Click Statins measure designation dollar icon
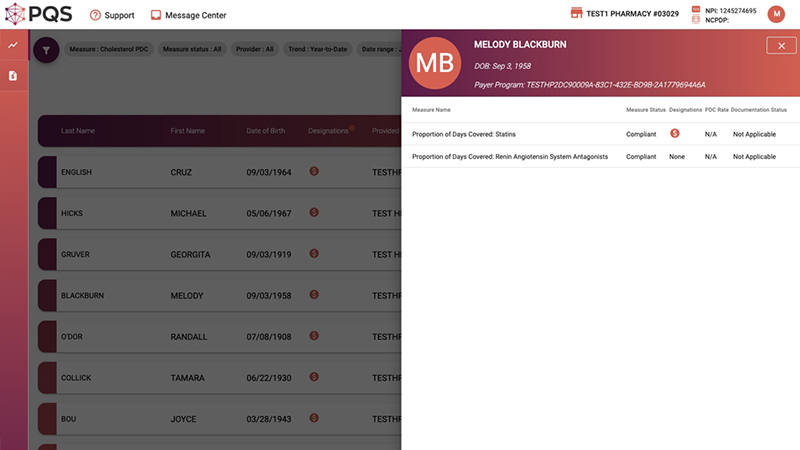 coord(674,133)
